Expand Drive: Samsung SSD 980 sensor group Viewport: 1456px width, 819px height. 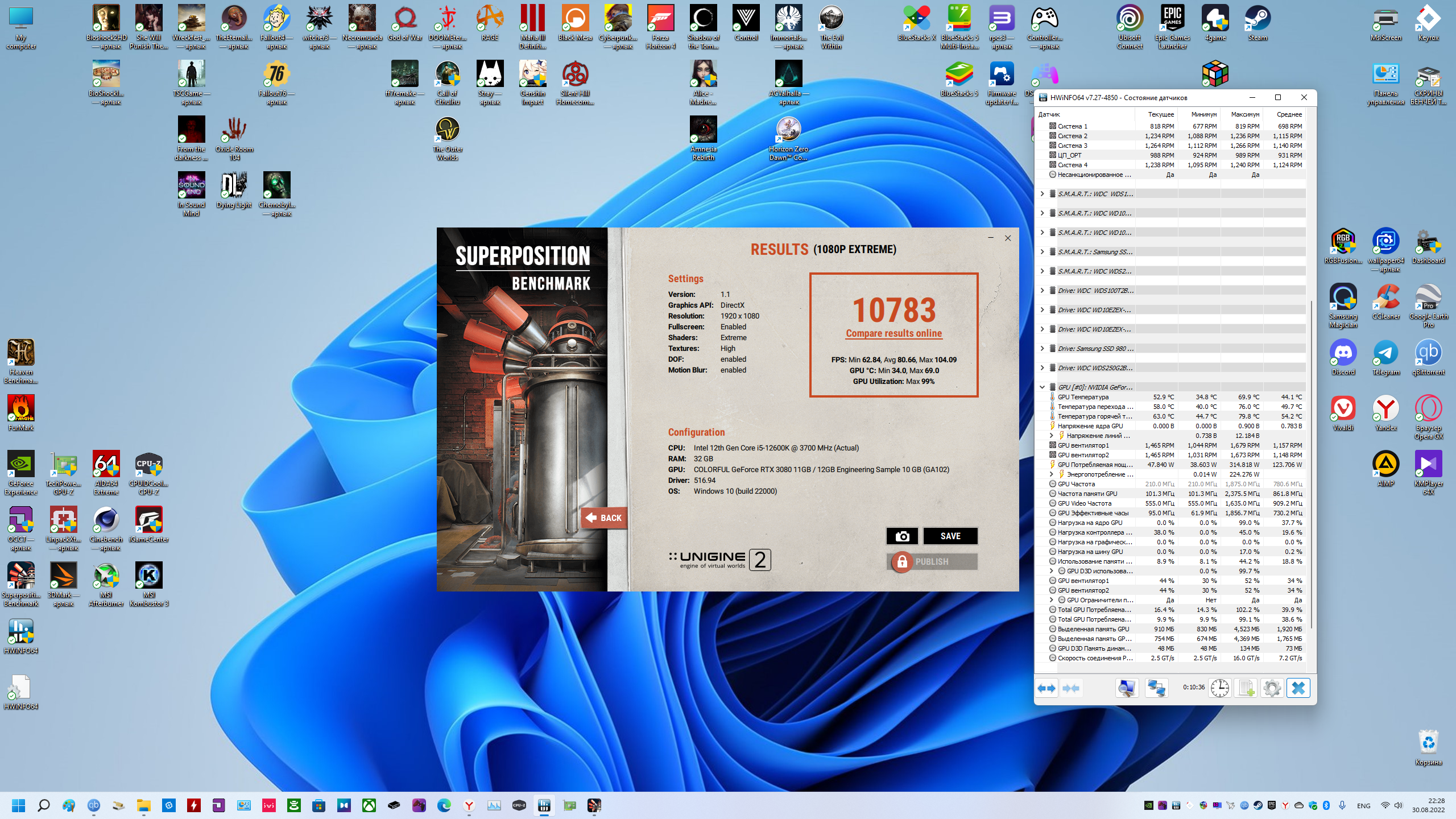pyautogui.click(x=1042, y=348)
